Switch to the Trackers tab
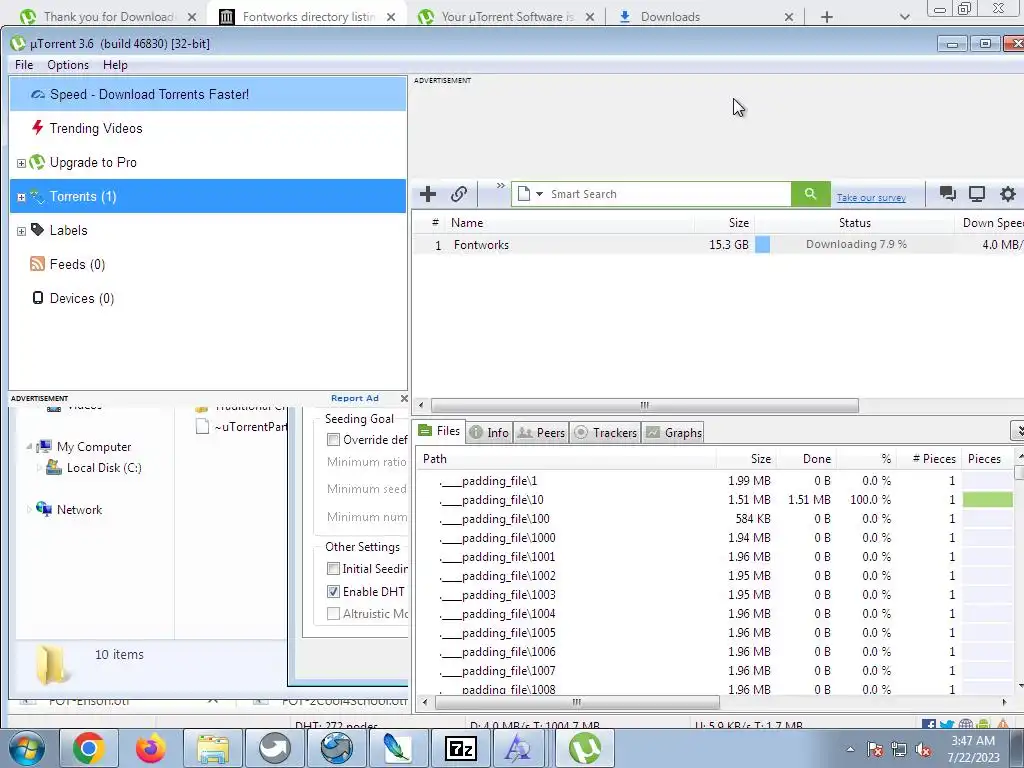 pos(606,432)
